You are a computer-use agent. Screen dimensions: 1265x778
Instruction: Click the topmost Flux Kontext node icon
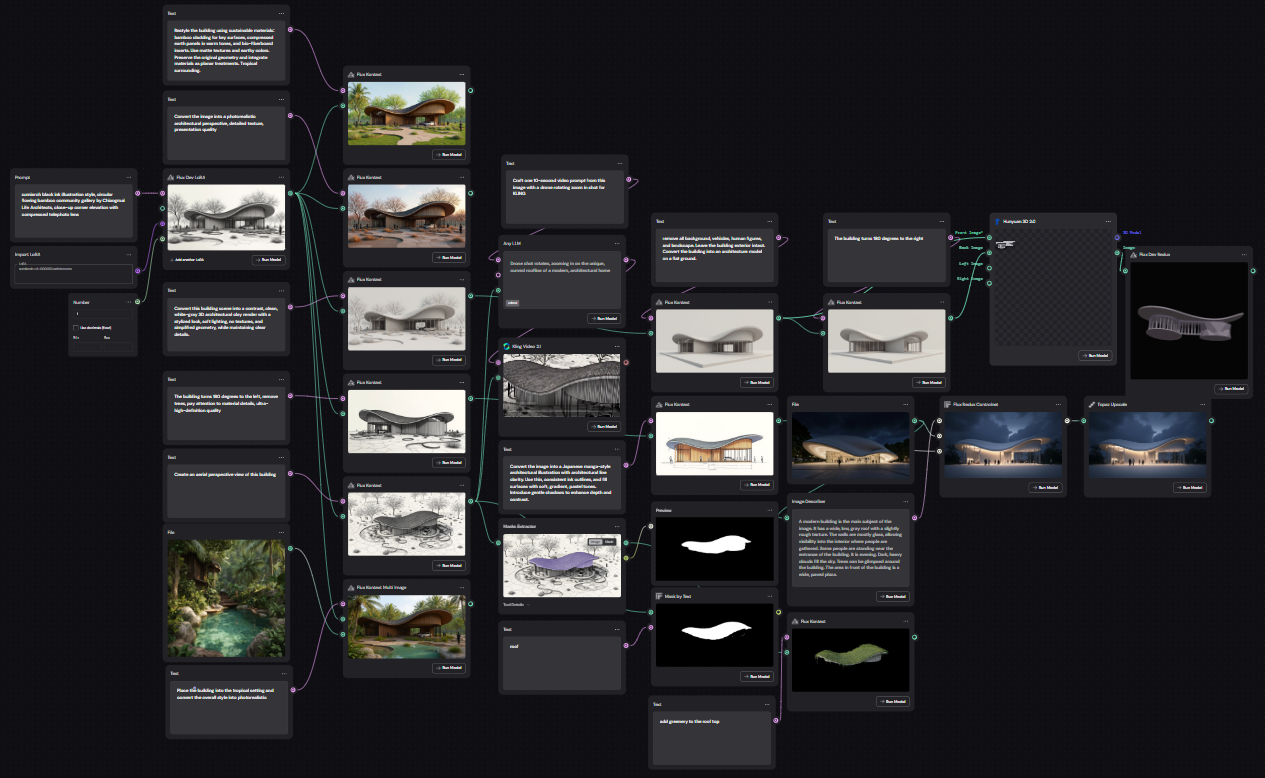pyautogui.click(x=351, y=74)
